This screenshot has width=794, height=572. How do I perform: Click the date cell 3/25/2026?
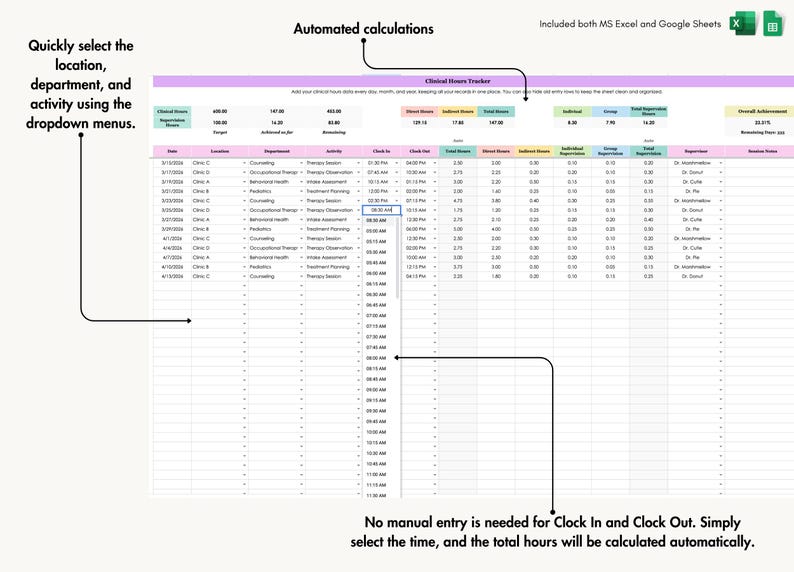coord(172,210)
